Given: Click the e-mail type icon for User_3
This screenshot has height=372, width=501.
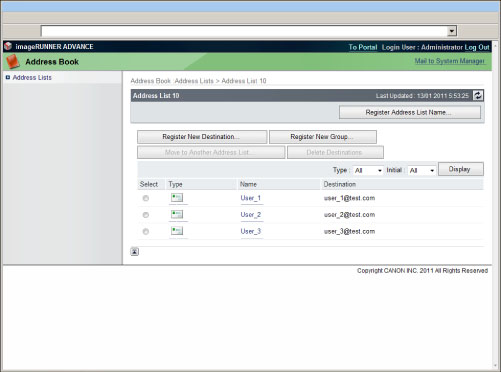Looking at the screenshot, I should point(177,230).
